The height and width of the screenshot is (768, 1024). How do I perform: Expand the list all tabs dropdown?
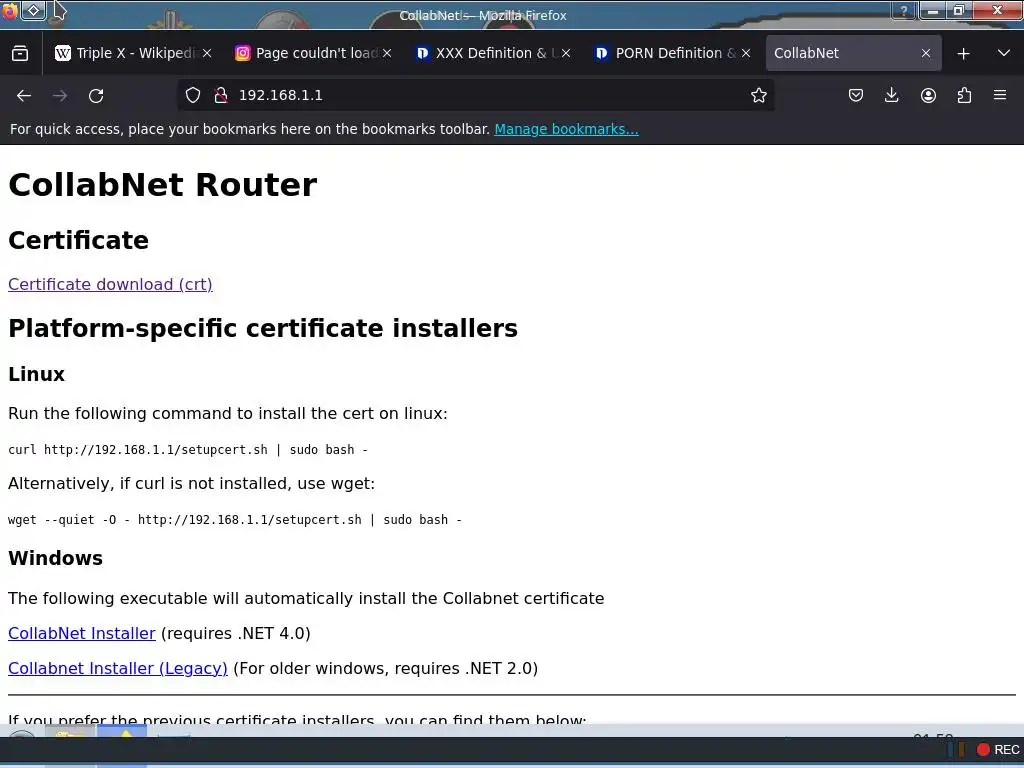[1004, 54]
